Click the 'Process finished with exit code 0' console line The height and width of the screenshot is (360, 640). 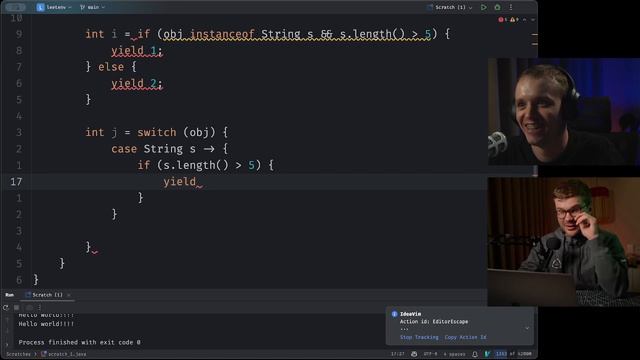point(80,342)
